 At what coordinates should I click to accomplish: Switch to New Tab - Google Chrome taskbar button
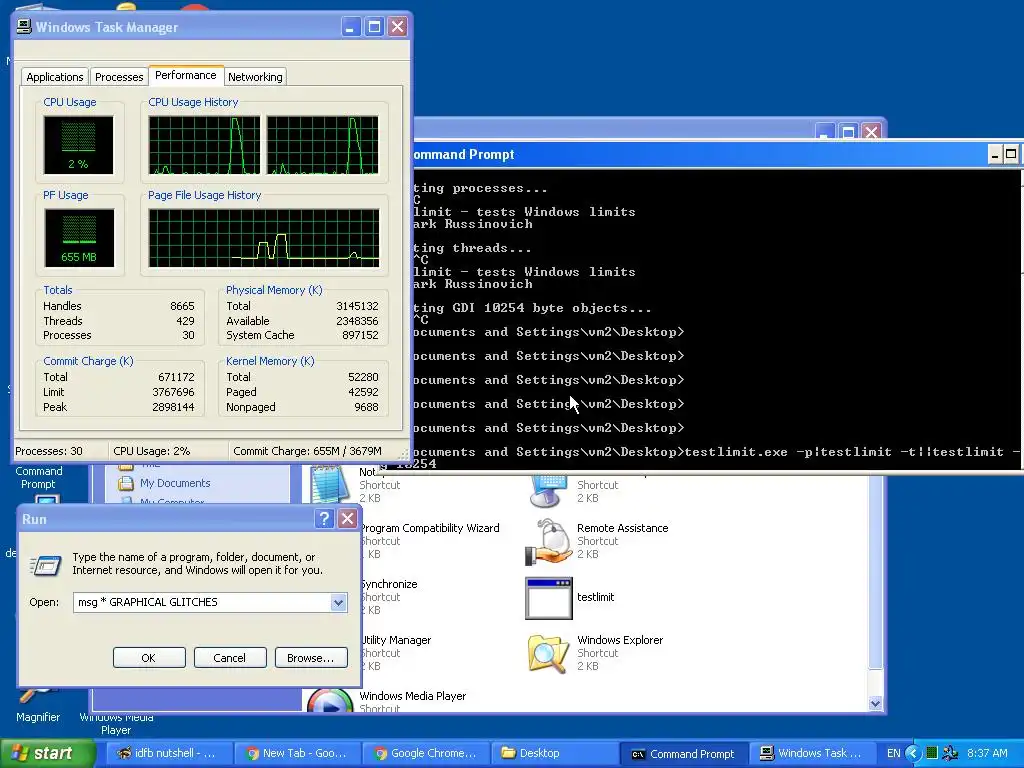click(x=296, y=754)
